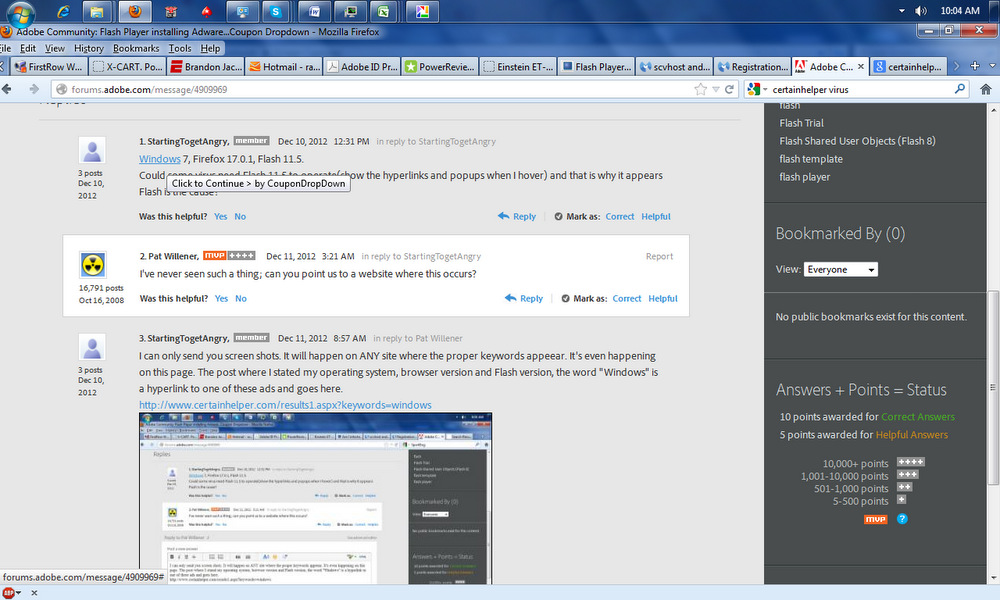Reload the current page
Image resolution: width=1000 pixels, height=600 pixels.
coord(729,89)
